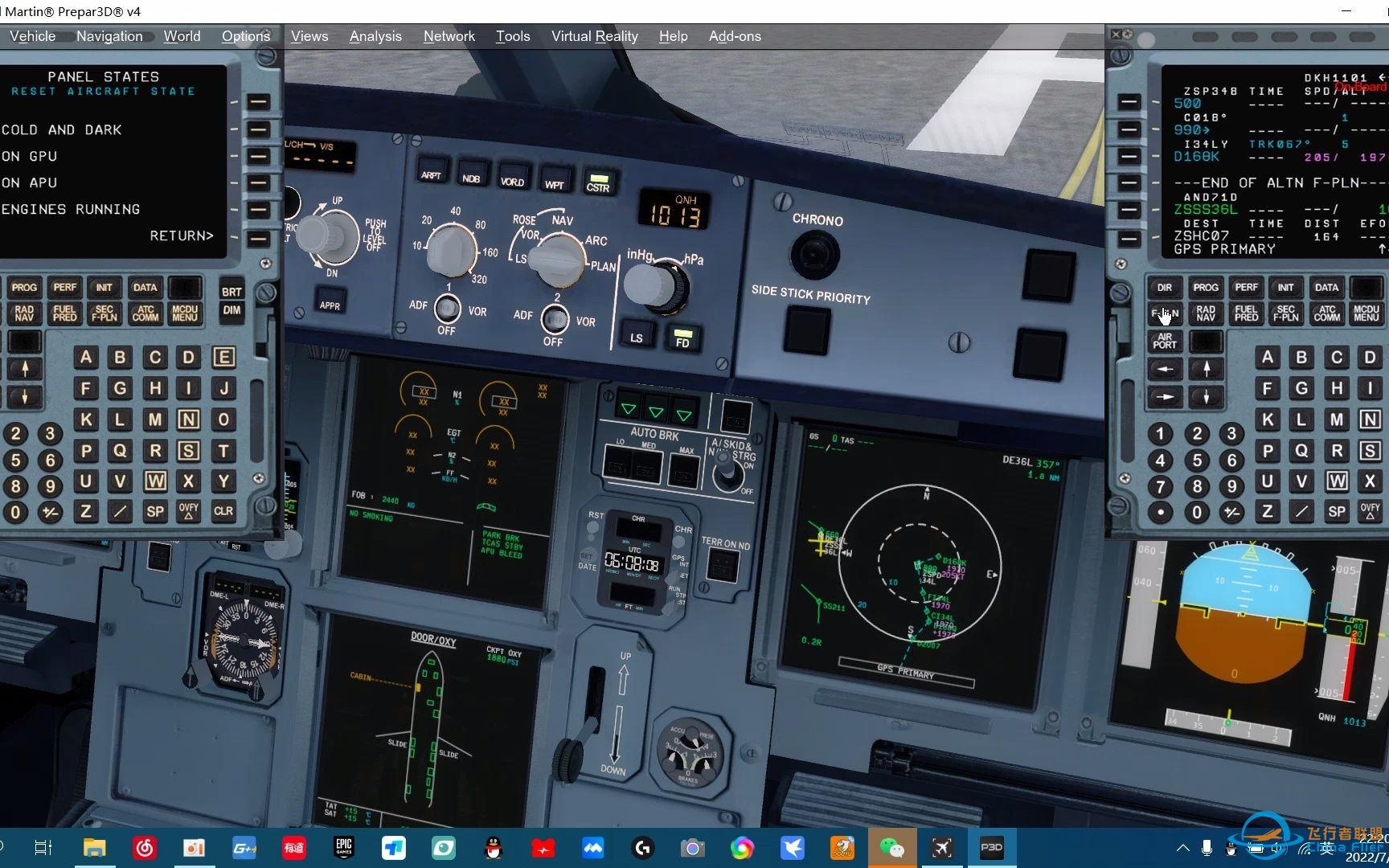Open Epic Games launcher from taskbar

coord(343,848)
